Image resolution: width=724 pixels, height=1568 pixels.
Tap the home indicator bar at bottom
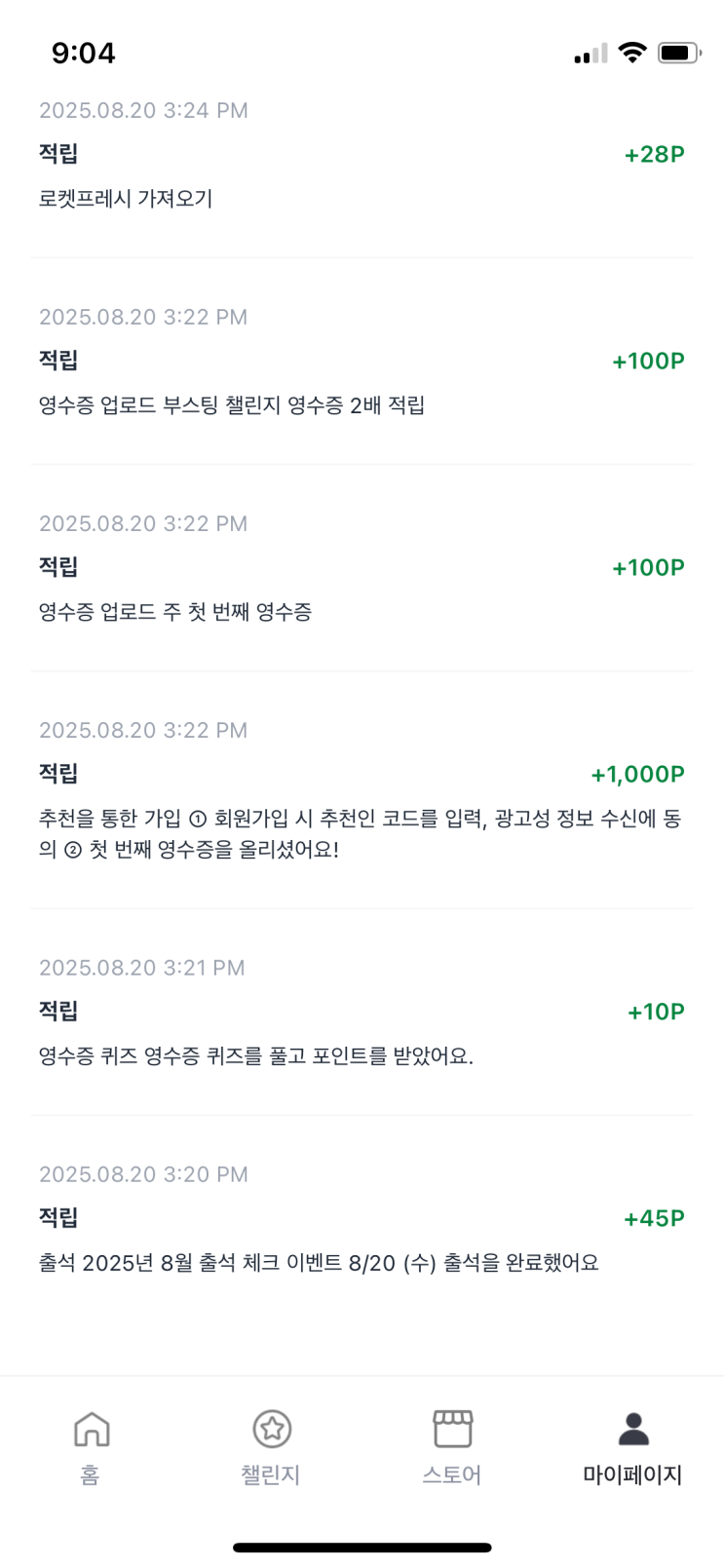(x=362, y=1547)
